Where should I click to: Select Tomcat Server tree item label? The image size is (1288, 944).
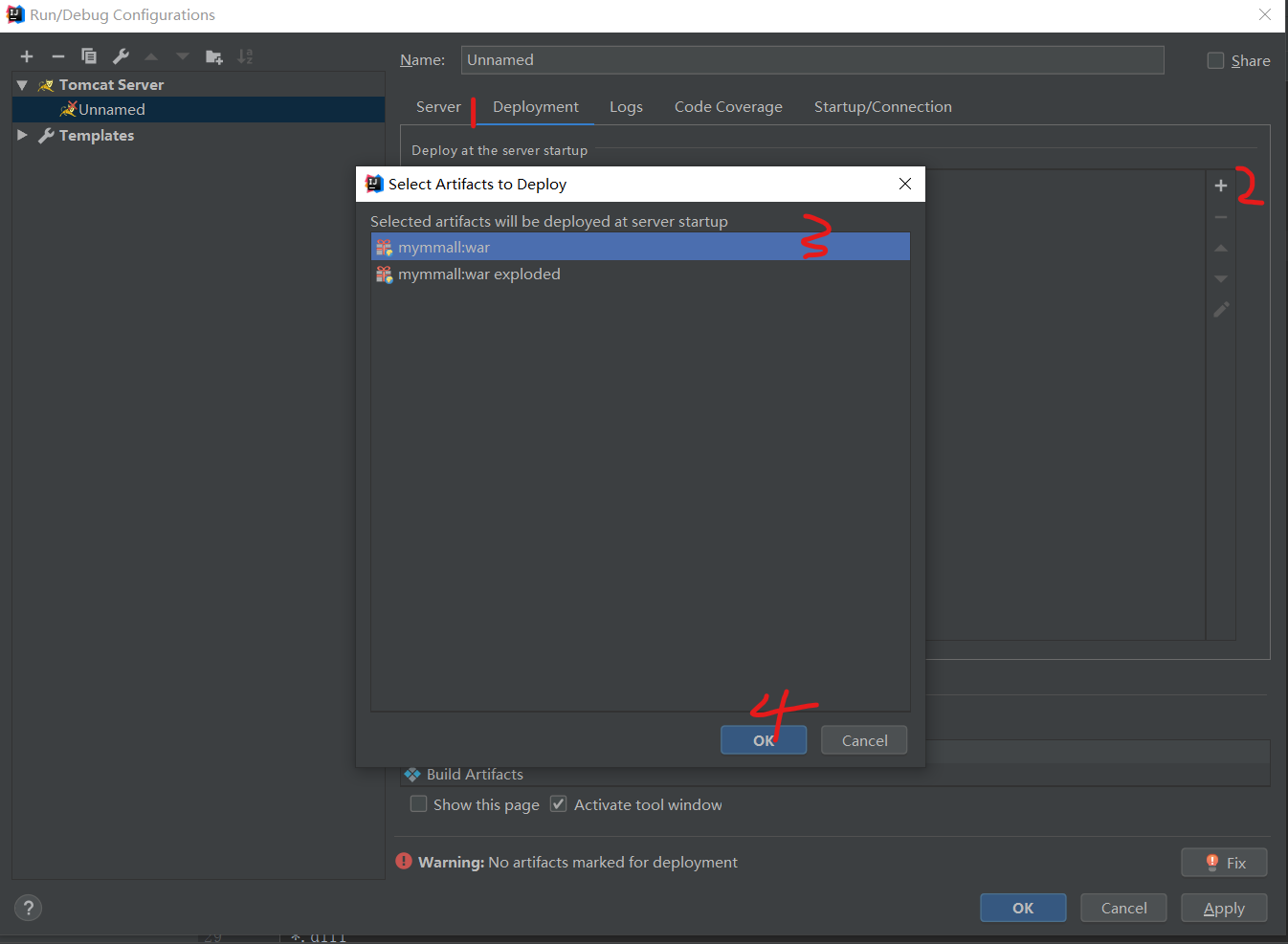pyautogui.click(x=111, y=85)
